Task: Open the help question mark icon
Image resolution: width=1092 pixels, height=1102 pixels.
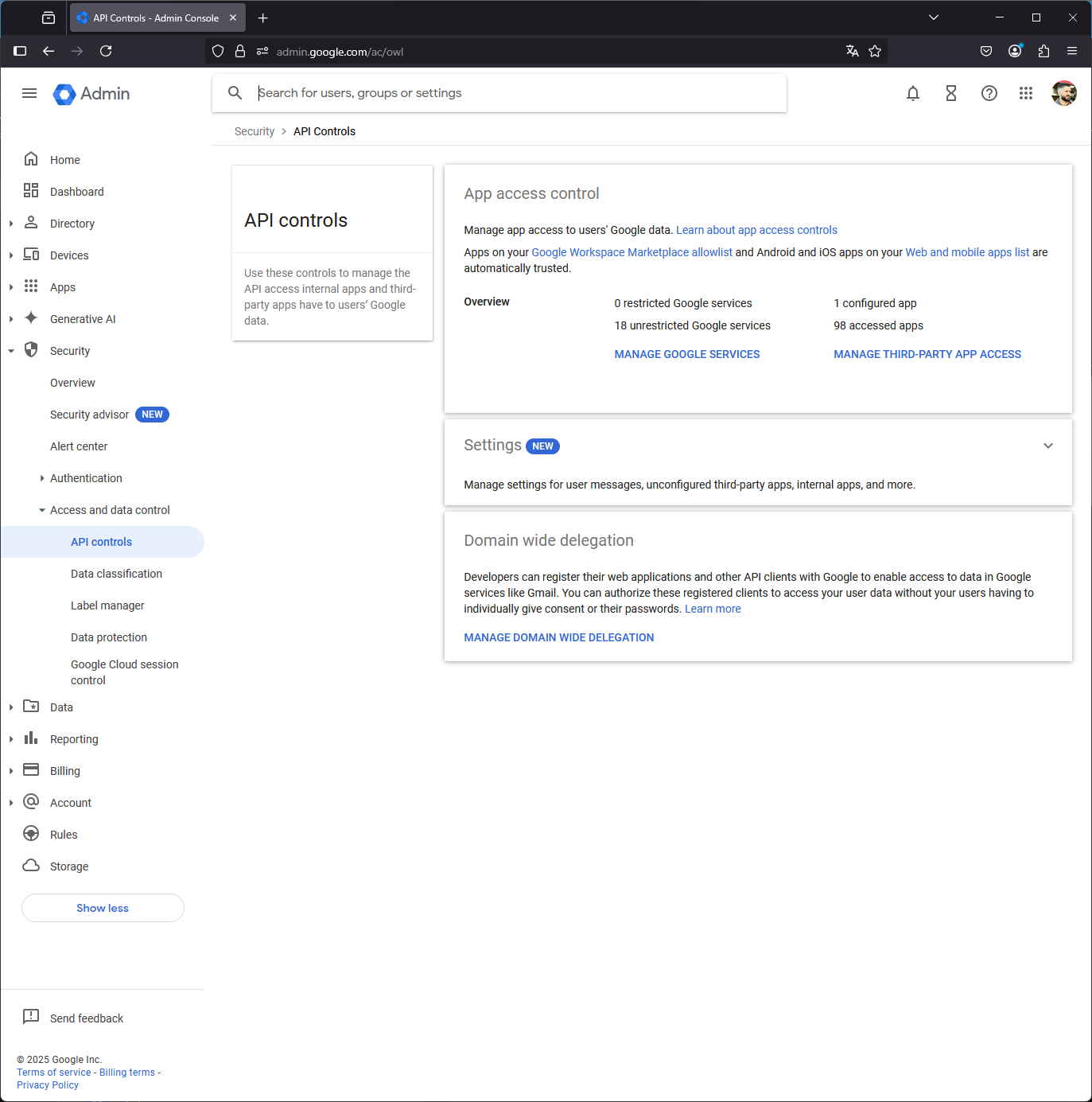Action: pyautogui.click(x=989, y=93)
